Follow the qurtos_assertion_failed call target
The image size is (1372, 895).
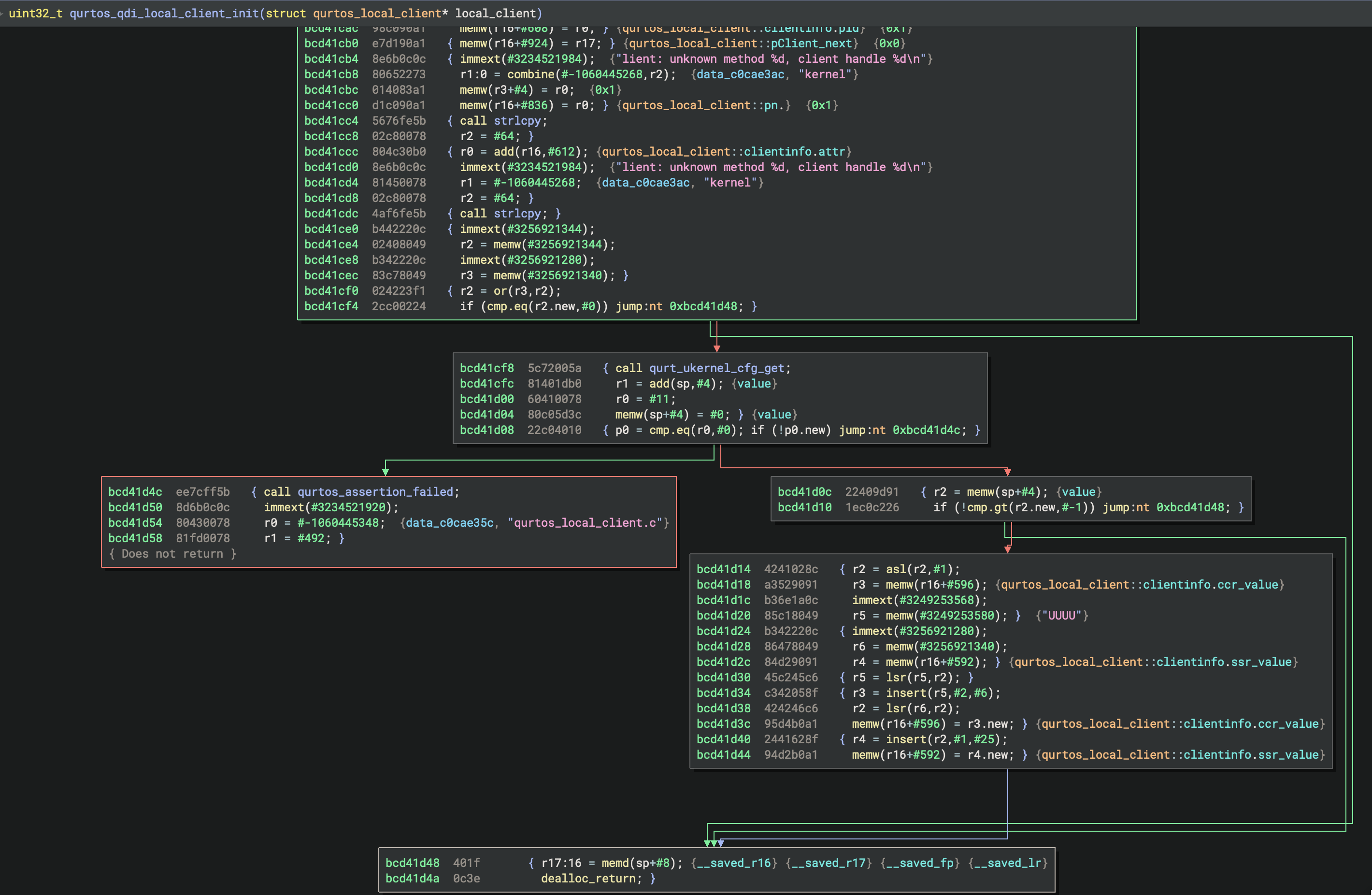(375, 491)
